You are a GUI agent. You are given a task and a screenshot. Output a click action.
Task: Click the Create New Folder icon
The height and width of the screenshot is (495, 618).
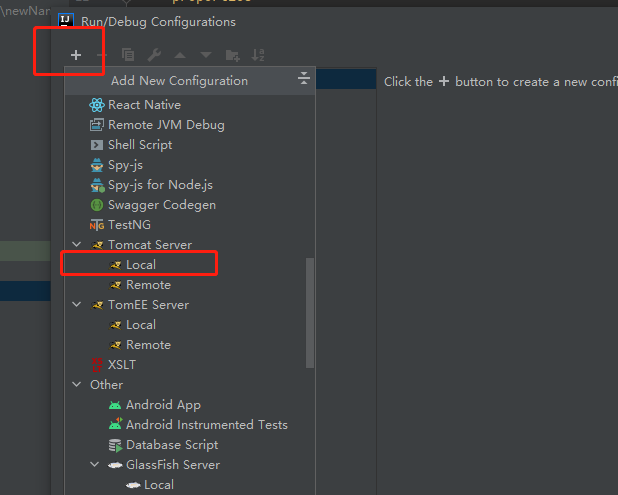coord(233,55)
